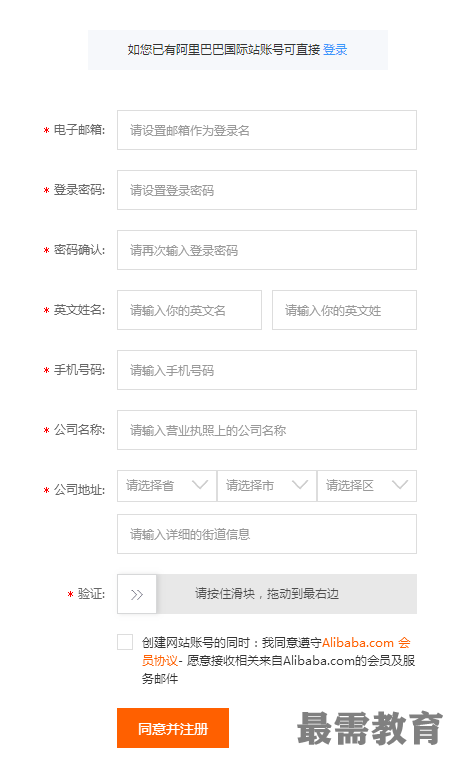Check the Alibaba.com member agreement checkbox
The image size is (449, 768).
[x=125, y=642]
